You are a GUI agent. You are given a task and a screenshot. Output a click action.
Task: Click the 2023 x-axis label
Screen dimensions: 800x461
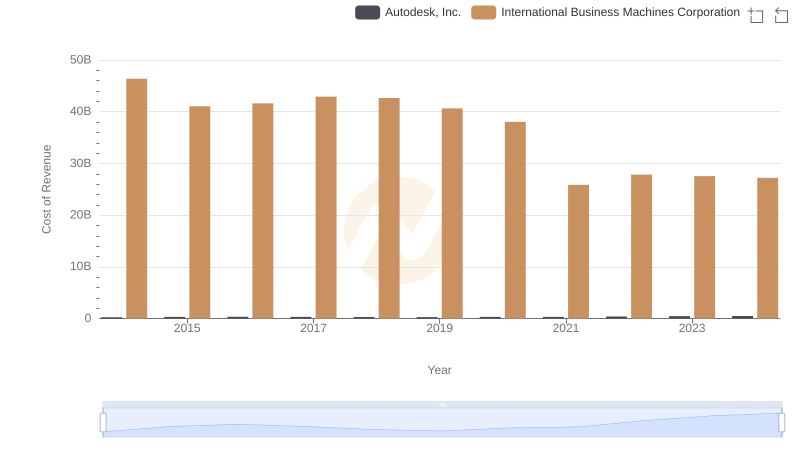point(692,328)
